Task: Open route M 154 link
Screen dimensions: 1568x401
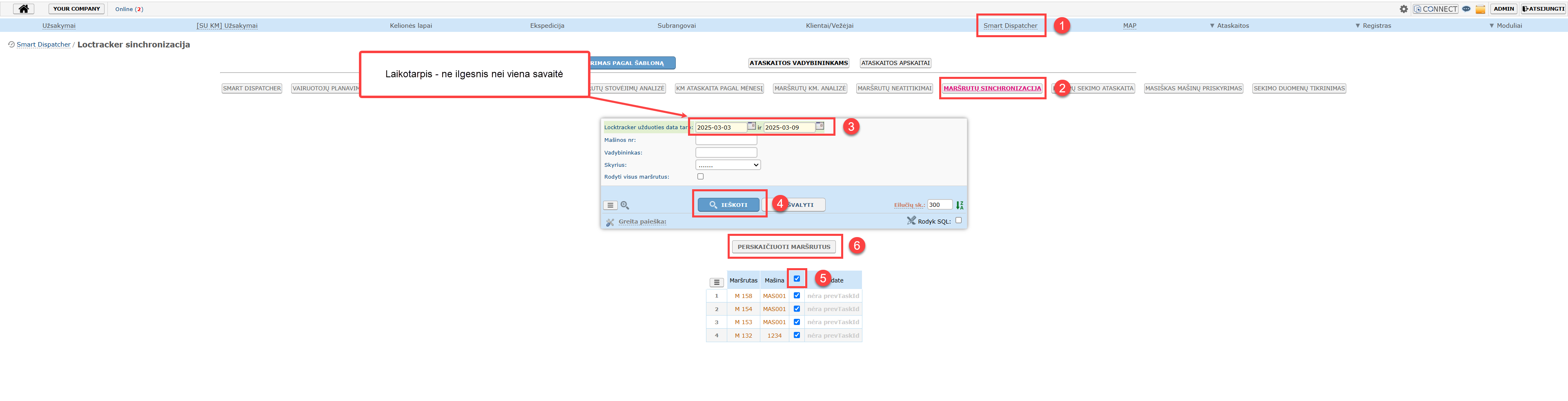Action: pyautogui.click(x=743, y=309)
